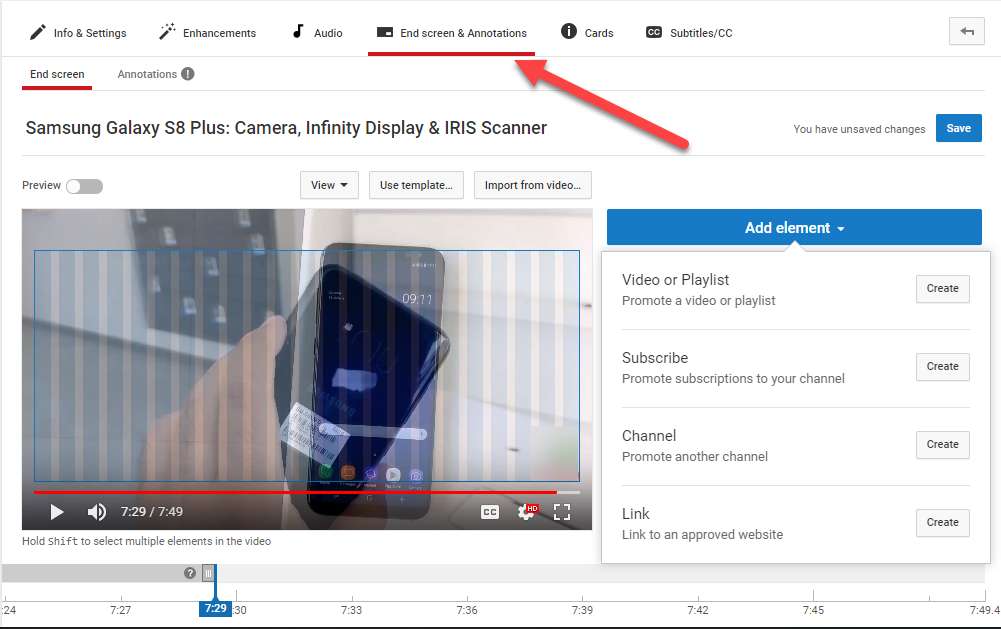The image size is (1001, 629).
Task: Click 'You have unsaved changes' text
Action: 859,129
